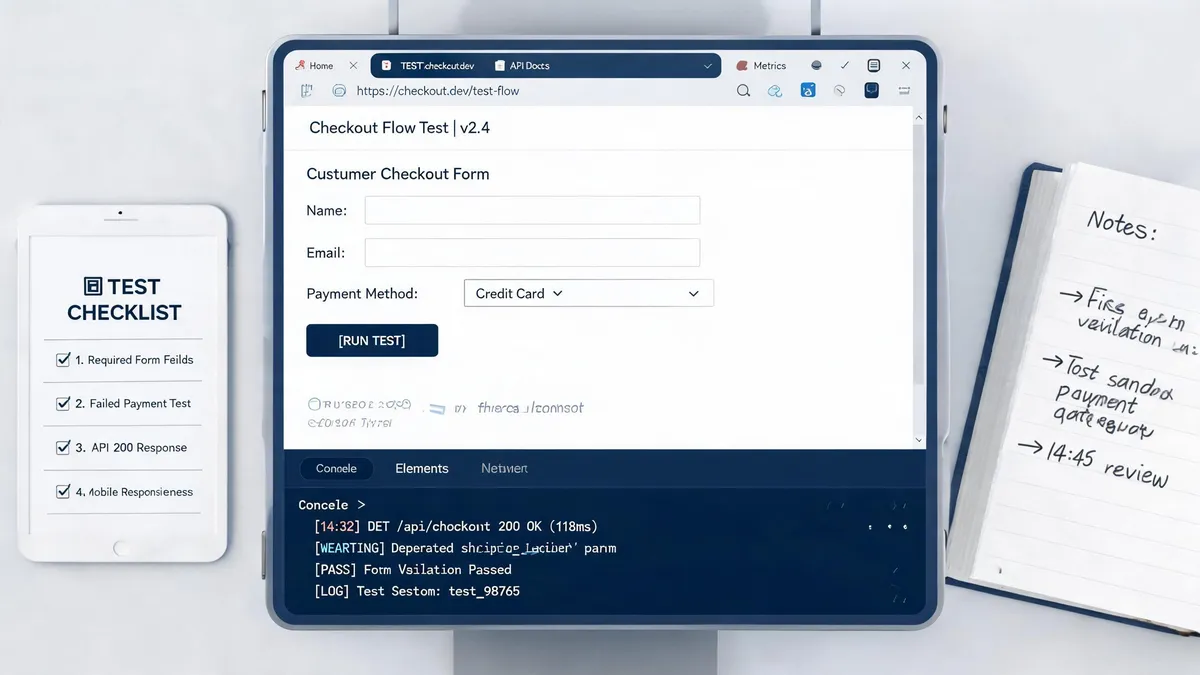Click the site info icon beside the address
The image size is (1200, 675).
point(339,91)
